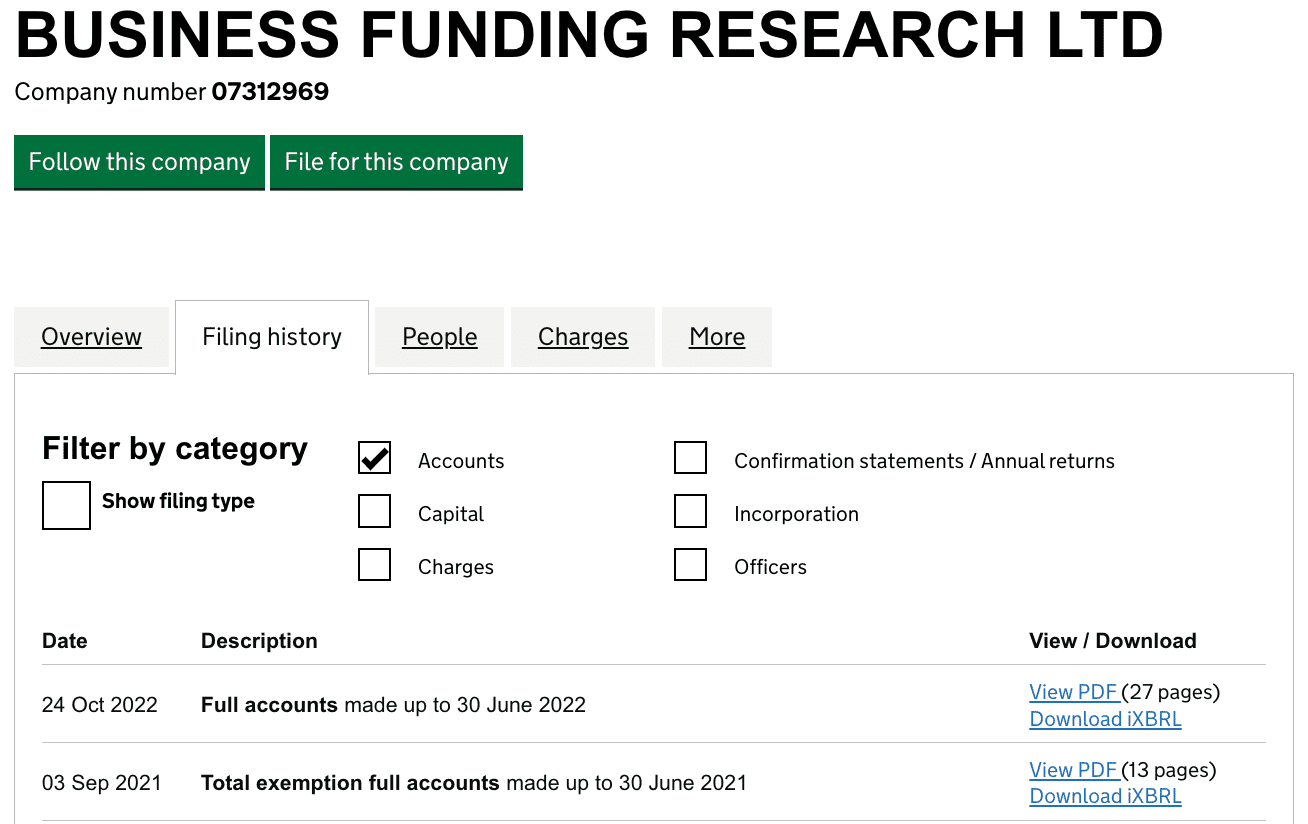This screenshot has width=1308, height=824.
Task: Enable the Show filing type checkbox
Action: click(67, 505)
